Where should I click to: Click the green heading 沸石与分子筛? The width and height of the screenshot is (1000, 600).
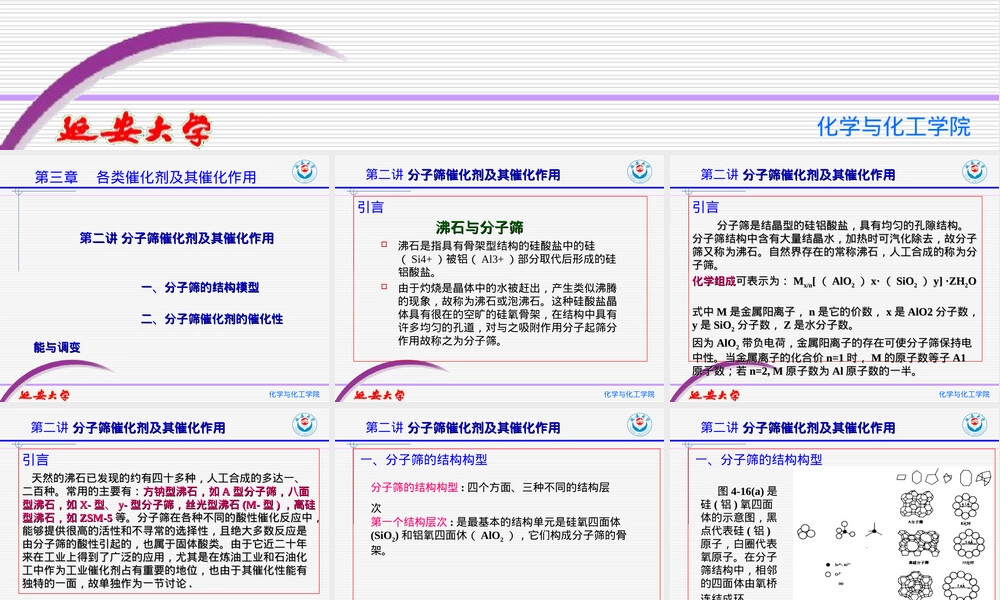pos(480,228)
